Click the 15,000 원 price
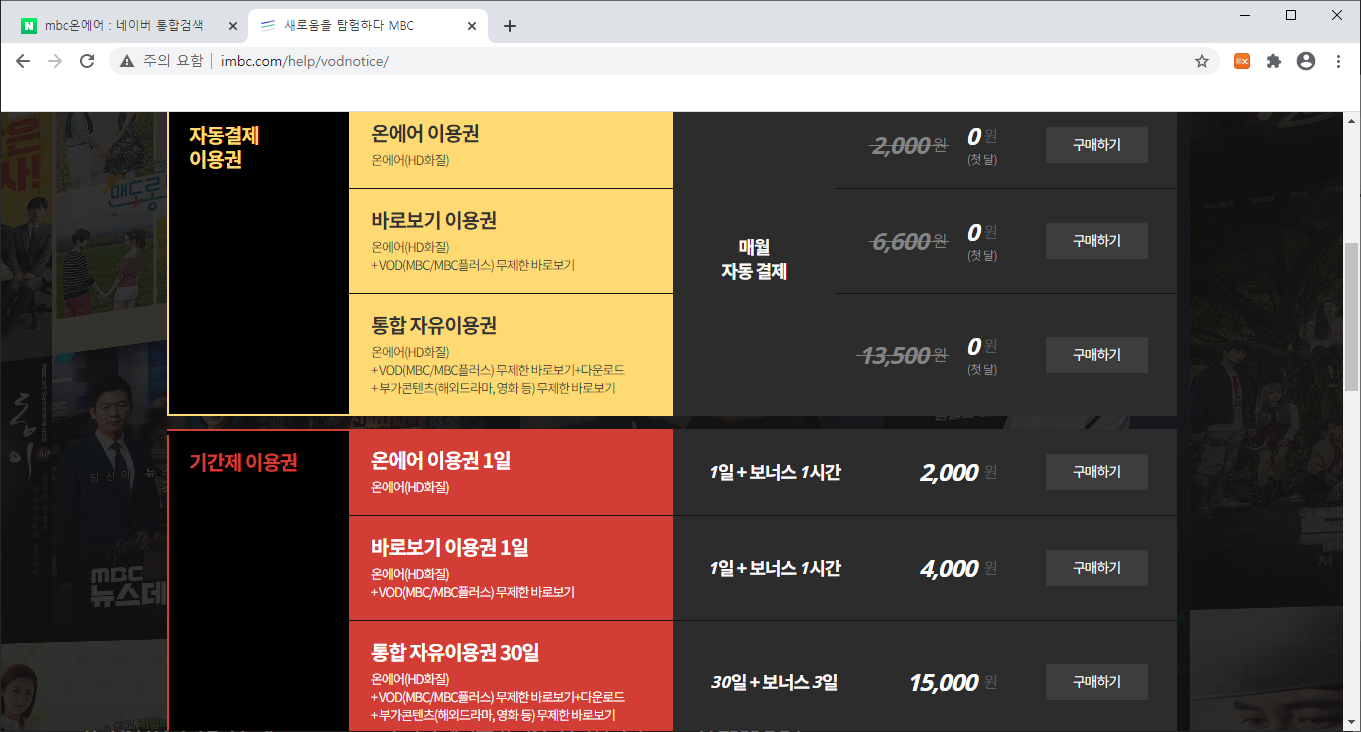The image size is (1361, 732). pyautogui.click(x=953, y=682)
